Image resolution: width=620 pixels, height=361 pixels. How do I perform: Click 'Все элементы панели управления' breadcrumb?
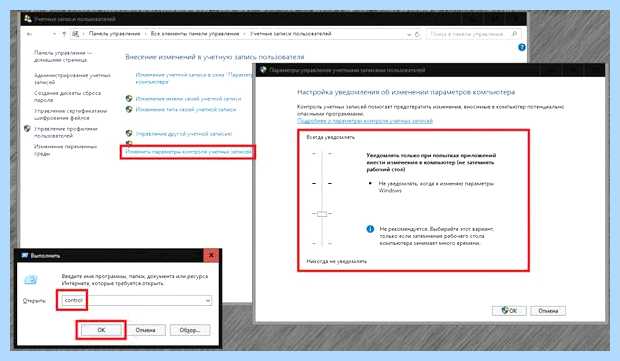click(x=195, y=34)
